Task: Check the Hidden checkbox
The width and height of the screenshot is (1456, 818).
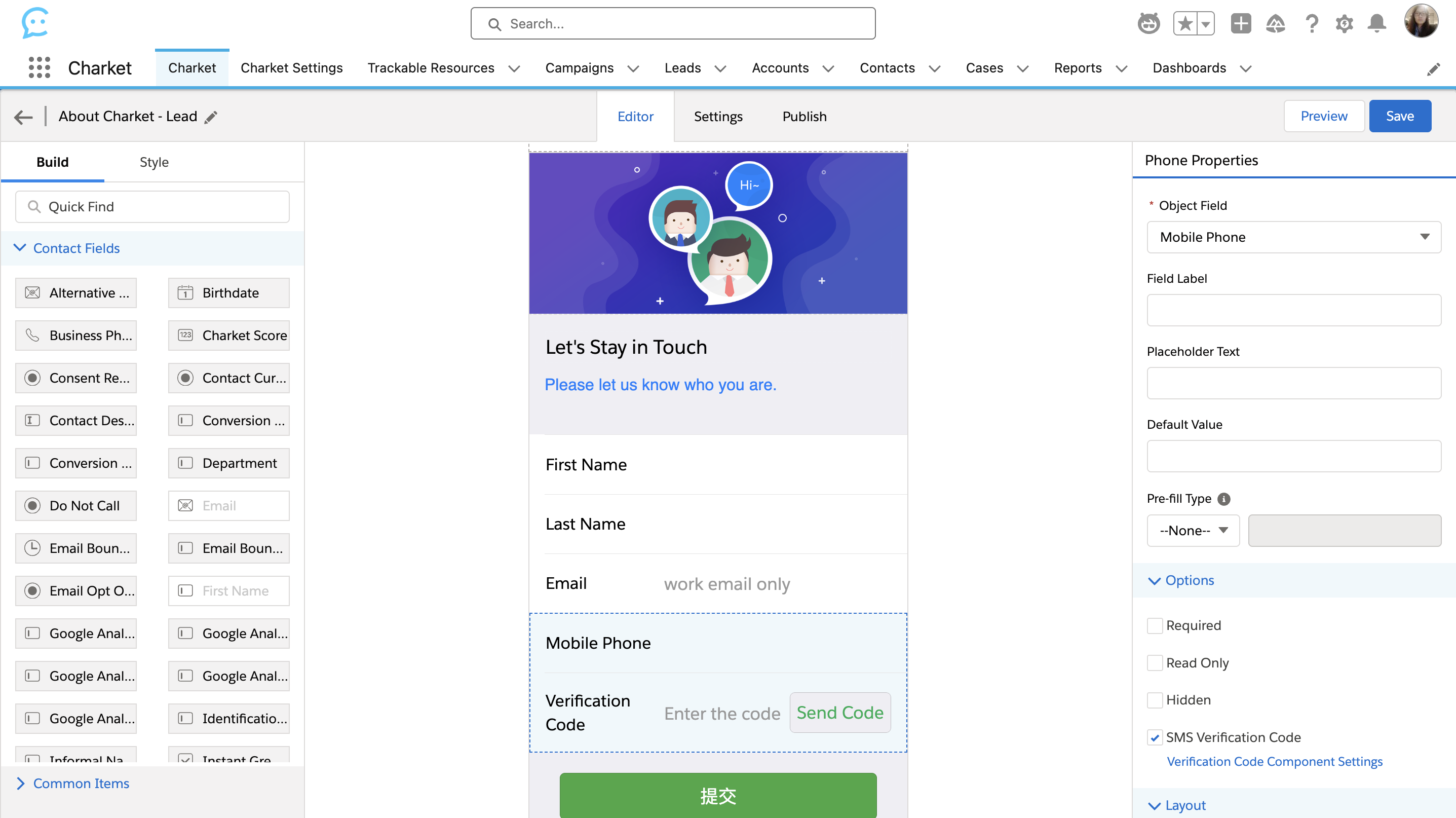Action: click(1155, 700)
